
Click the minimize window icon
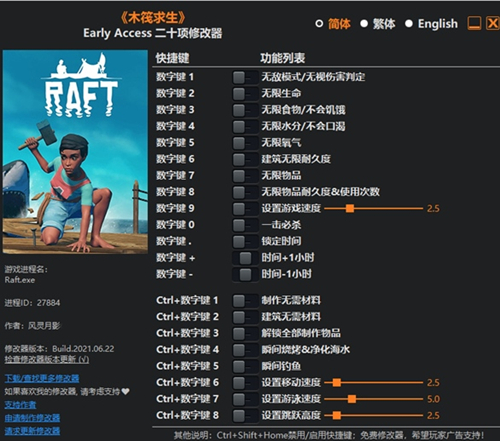click(x=474, y=23)
